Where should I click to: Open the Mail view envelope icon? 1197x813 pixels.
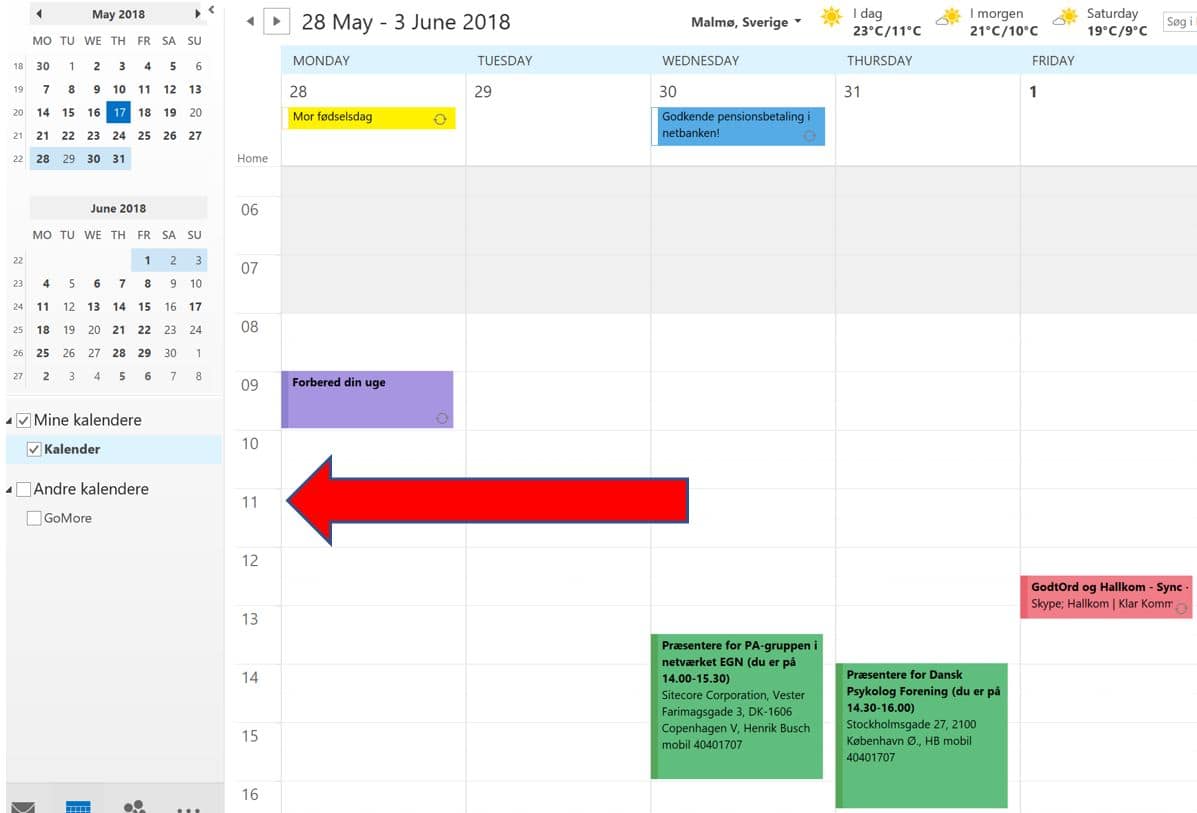click(23, 805)
